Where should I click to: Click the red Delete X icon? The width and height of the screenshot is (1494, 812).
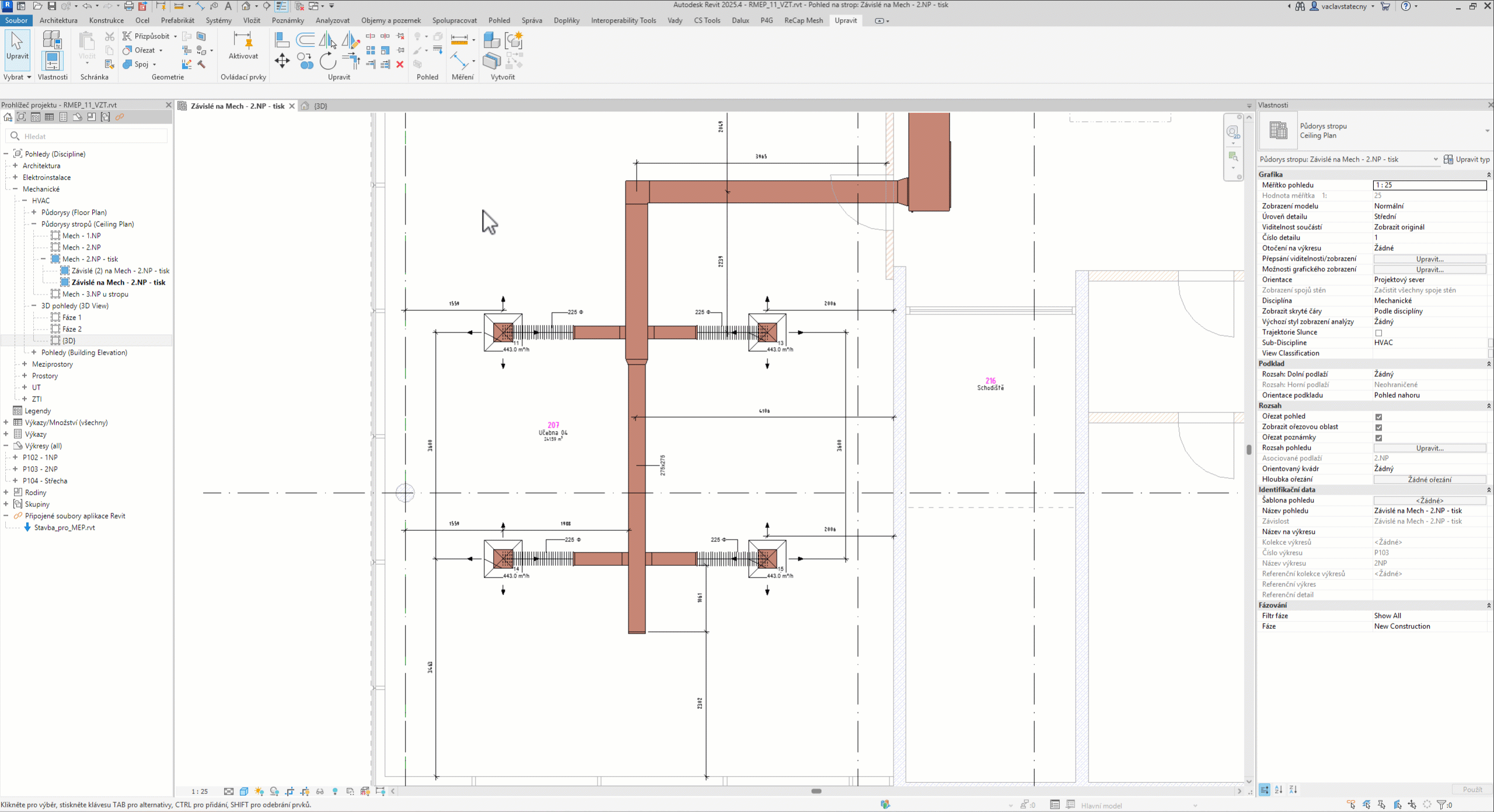[x=400, y=64]
